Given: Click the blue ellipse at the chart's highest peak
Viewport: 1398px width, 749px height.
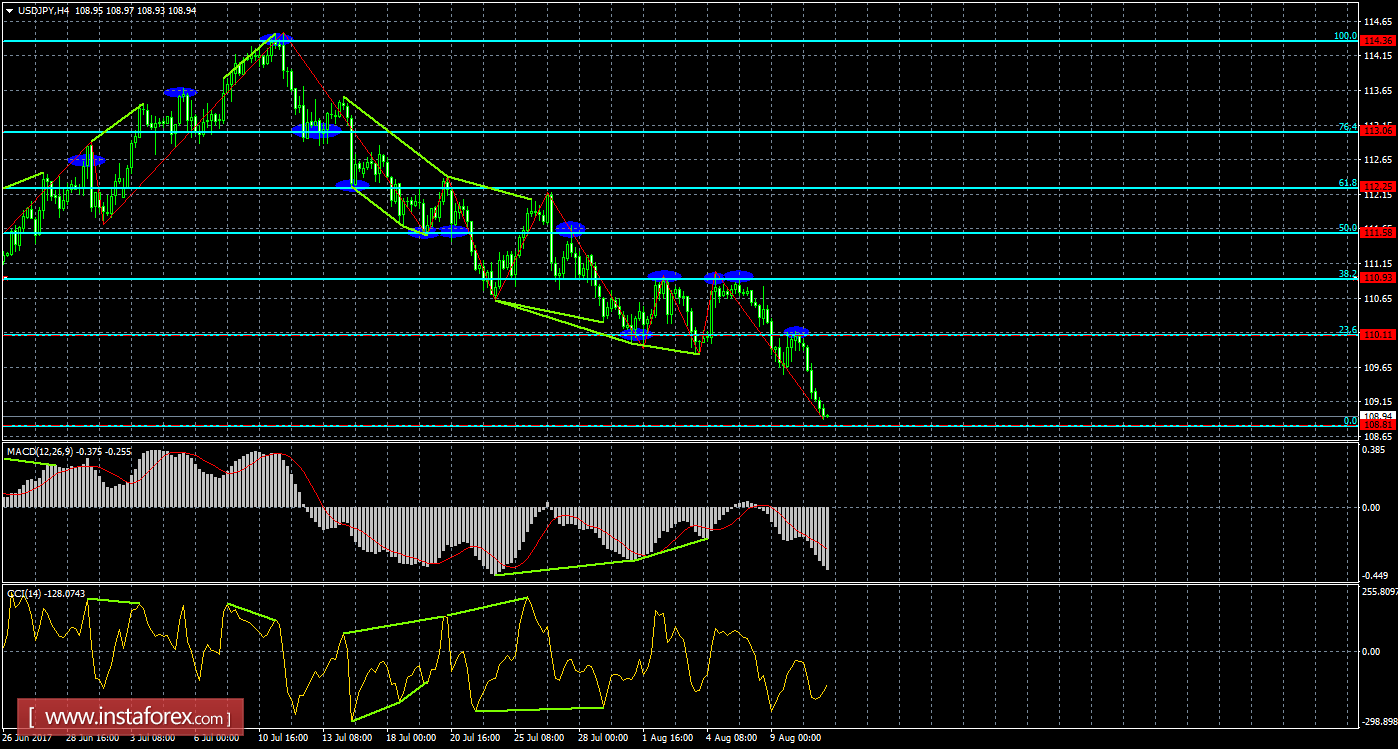Looking at the screenshot, I should (x=276, y=37).
